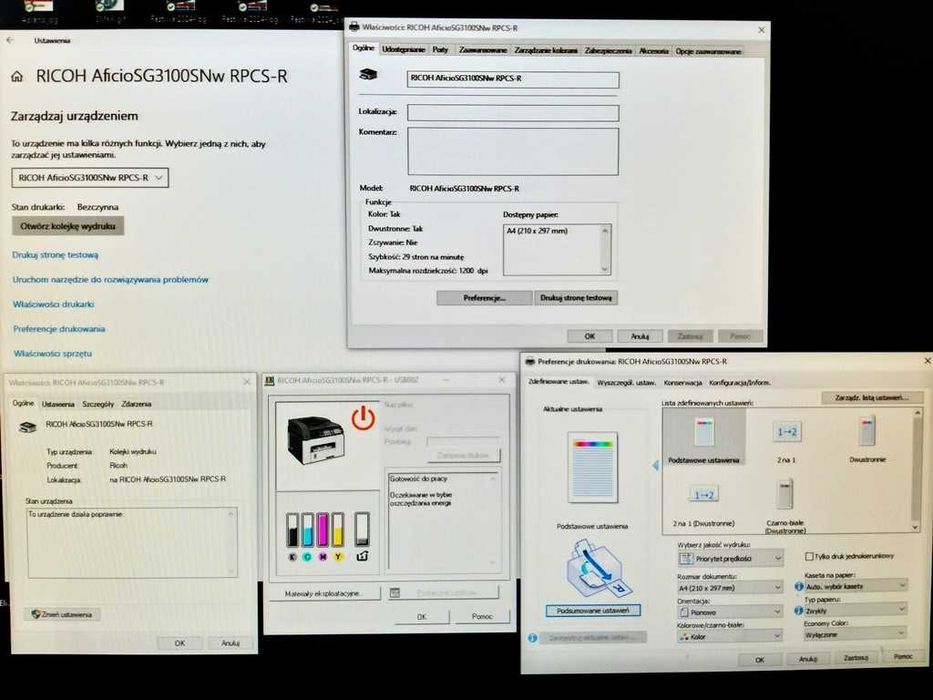
Task: Click the Otwórz kolejkę wydruku button
Action: click(x=68, y=226)
